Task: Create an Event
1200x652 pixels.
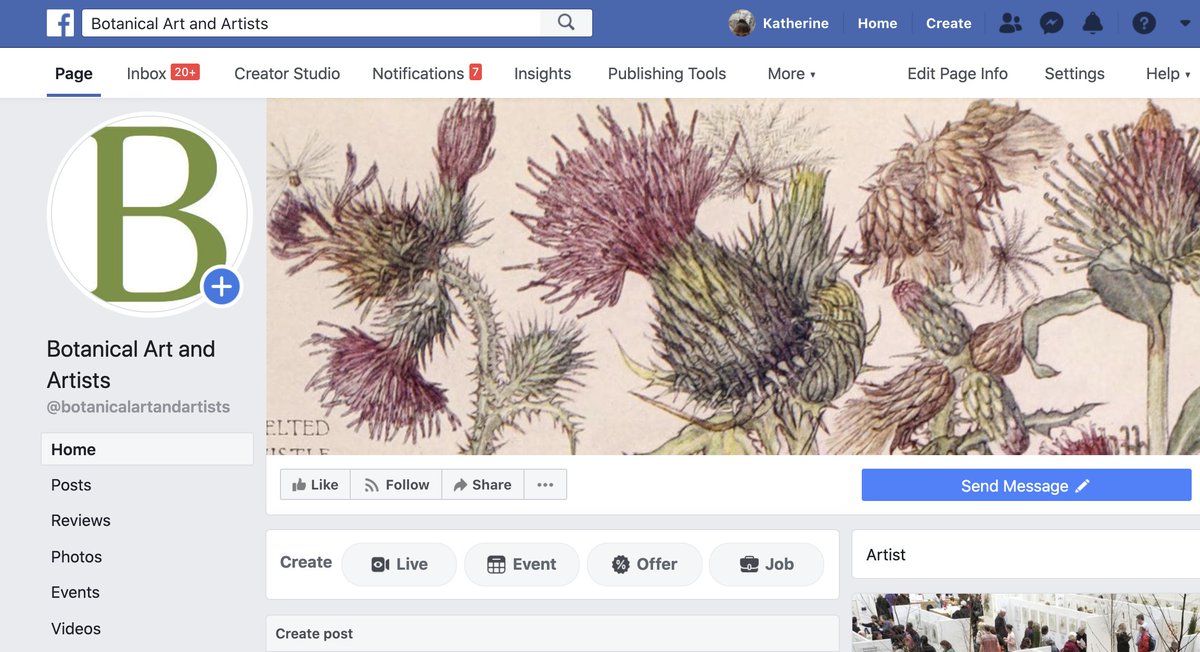Action: point(522,564)
